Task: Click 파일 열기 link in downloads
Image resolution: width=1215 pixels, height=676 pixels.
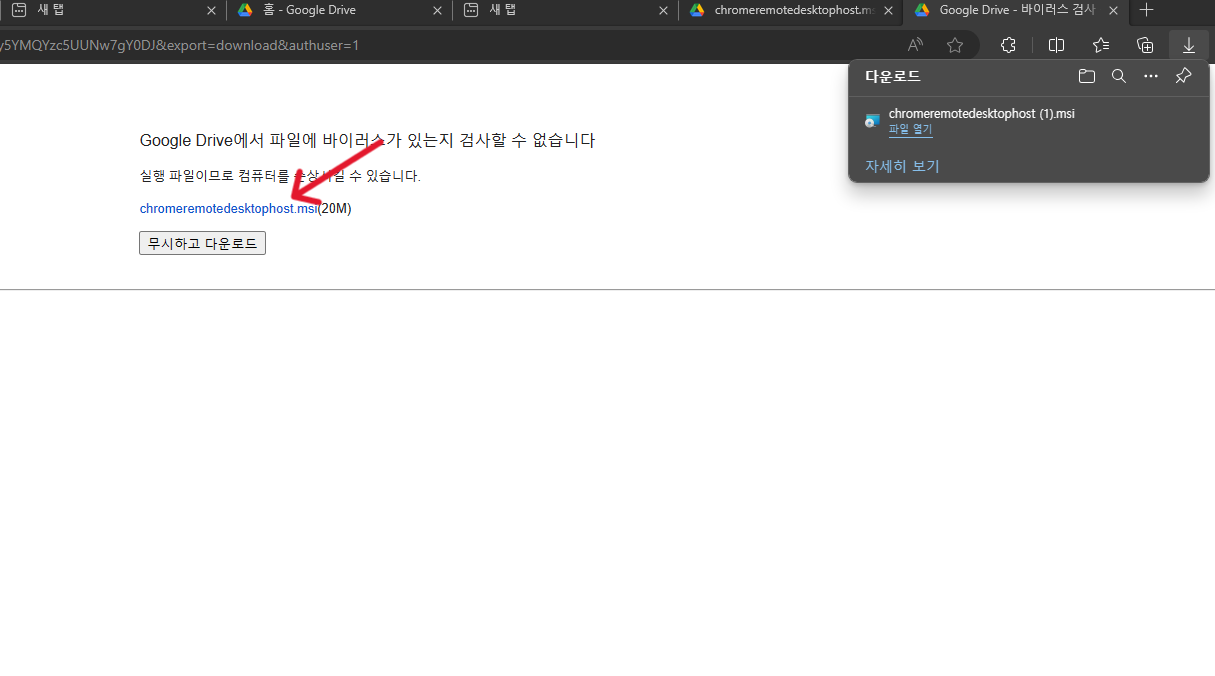Action: 910,129
